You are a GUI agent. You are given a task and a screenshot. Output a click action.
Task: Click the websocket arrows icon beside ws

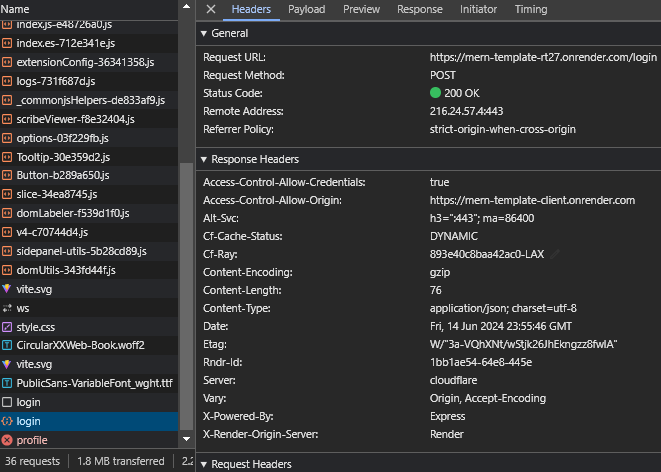7,308
